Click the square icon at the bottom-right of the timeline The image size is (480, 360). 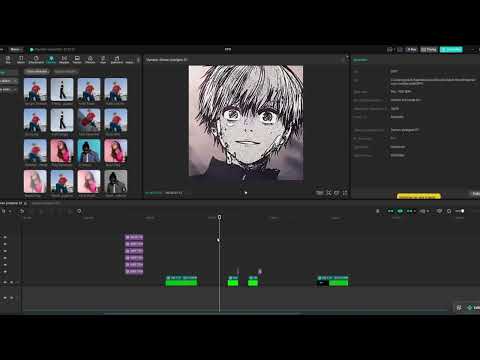[459, 307]
